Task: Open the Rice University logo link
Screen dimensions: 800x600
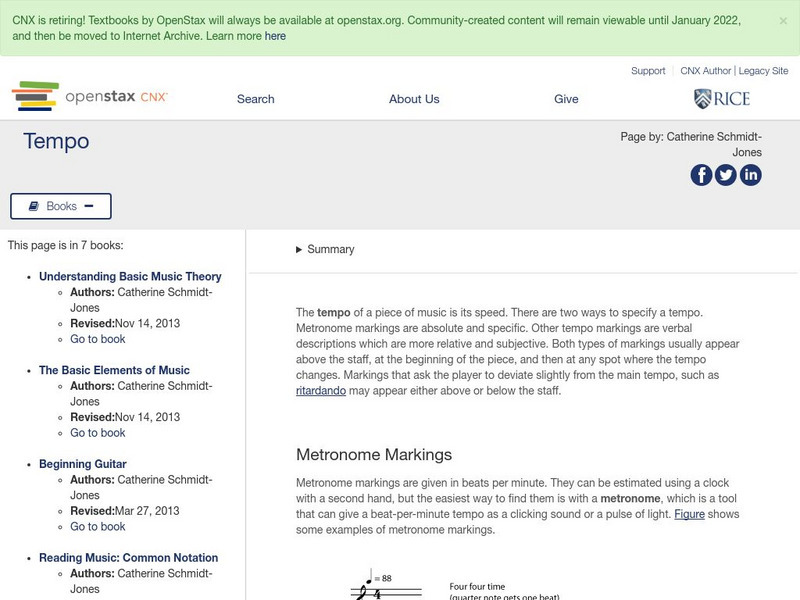Action: (x=721, y=98)
